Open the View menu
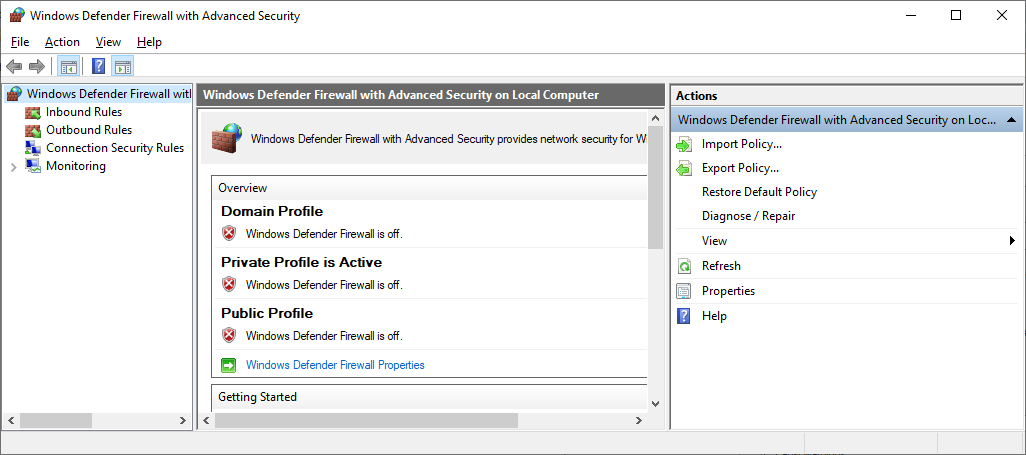 pos(108,42)
